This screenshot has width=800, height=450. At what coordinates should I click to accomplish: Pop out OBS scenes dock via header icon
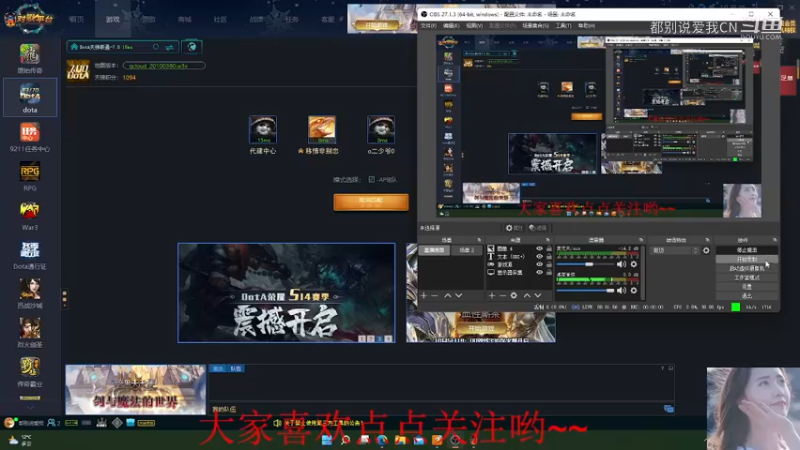pos(479,240)
